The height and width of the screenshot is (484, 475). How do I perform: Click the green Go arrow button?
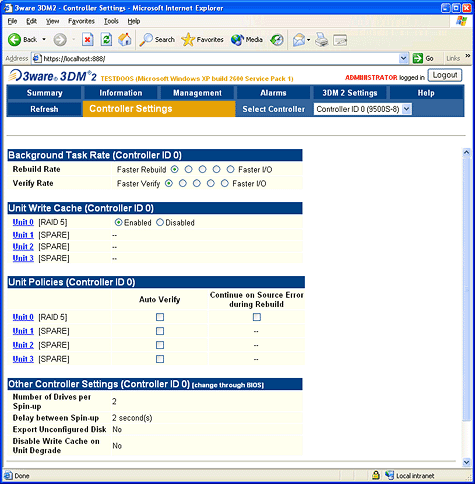click(418, 58)
